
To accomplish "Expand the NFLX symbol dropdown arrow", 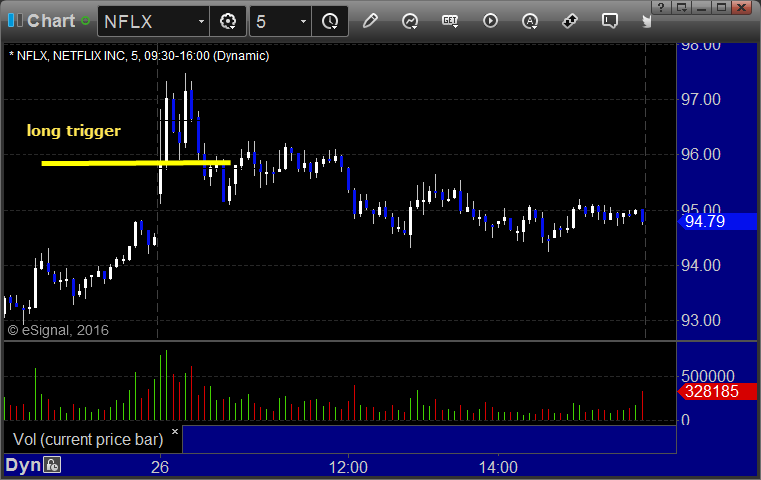I will (x=201, y=21).
